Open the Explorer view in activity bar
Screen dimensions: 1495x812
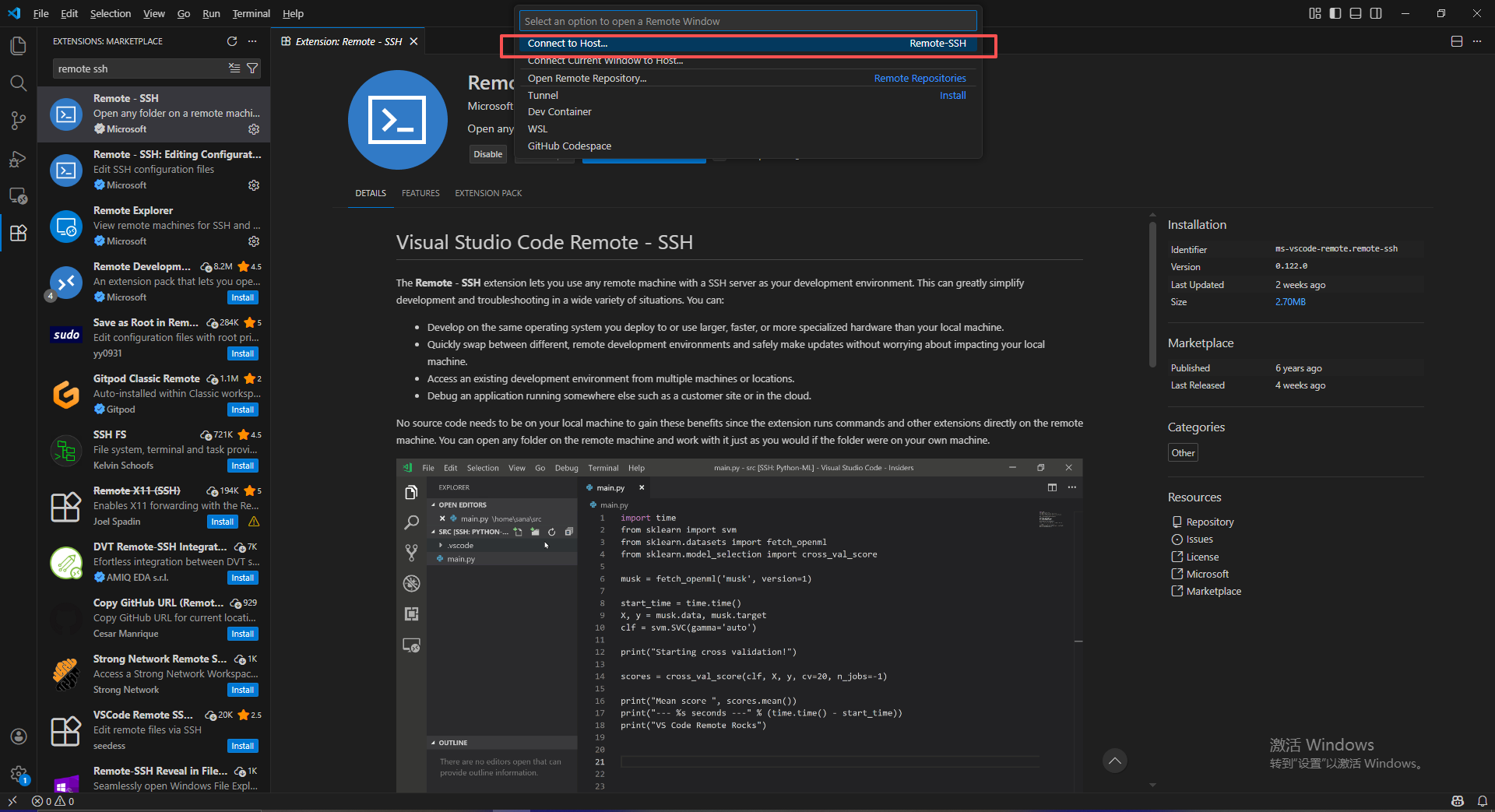(x=18, y=46)
